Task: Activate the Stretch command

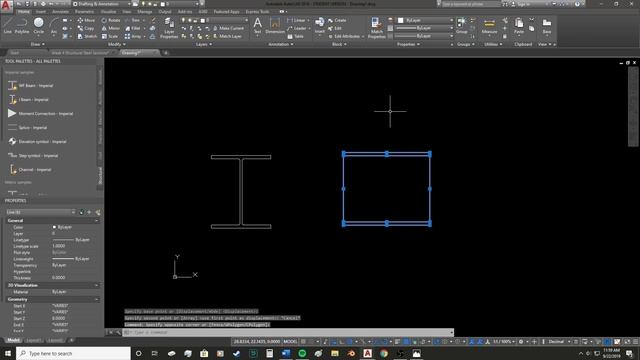Action: coord(87,36)
